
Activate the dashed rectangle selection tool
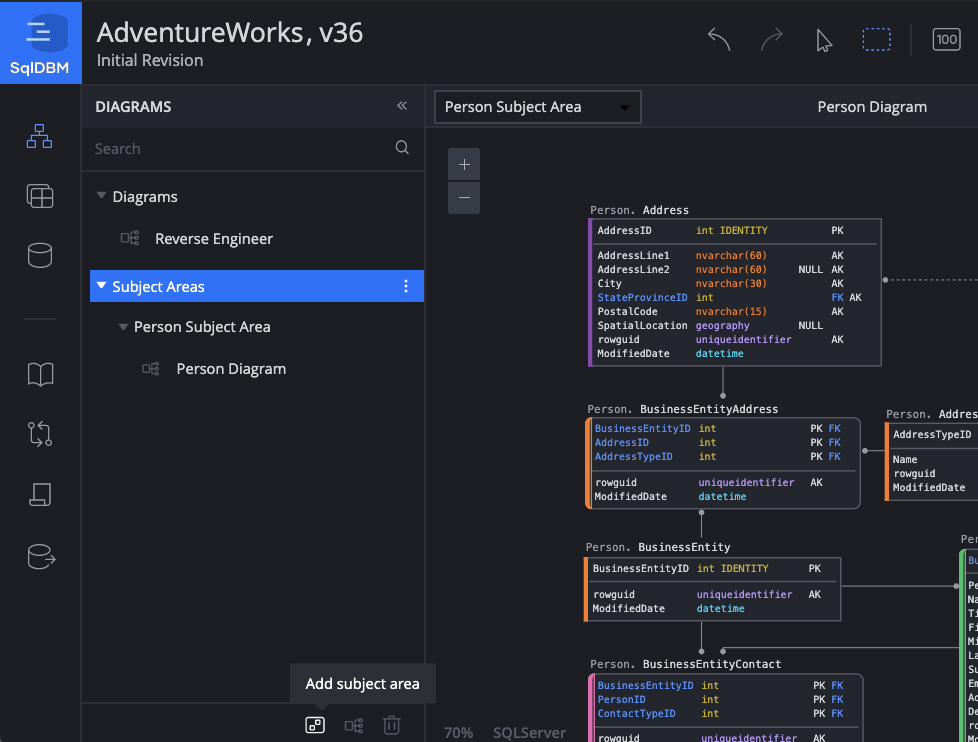(x=877, y=40)
